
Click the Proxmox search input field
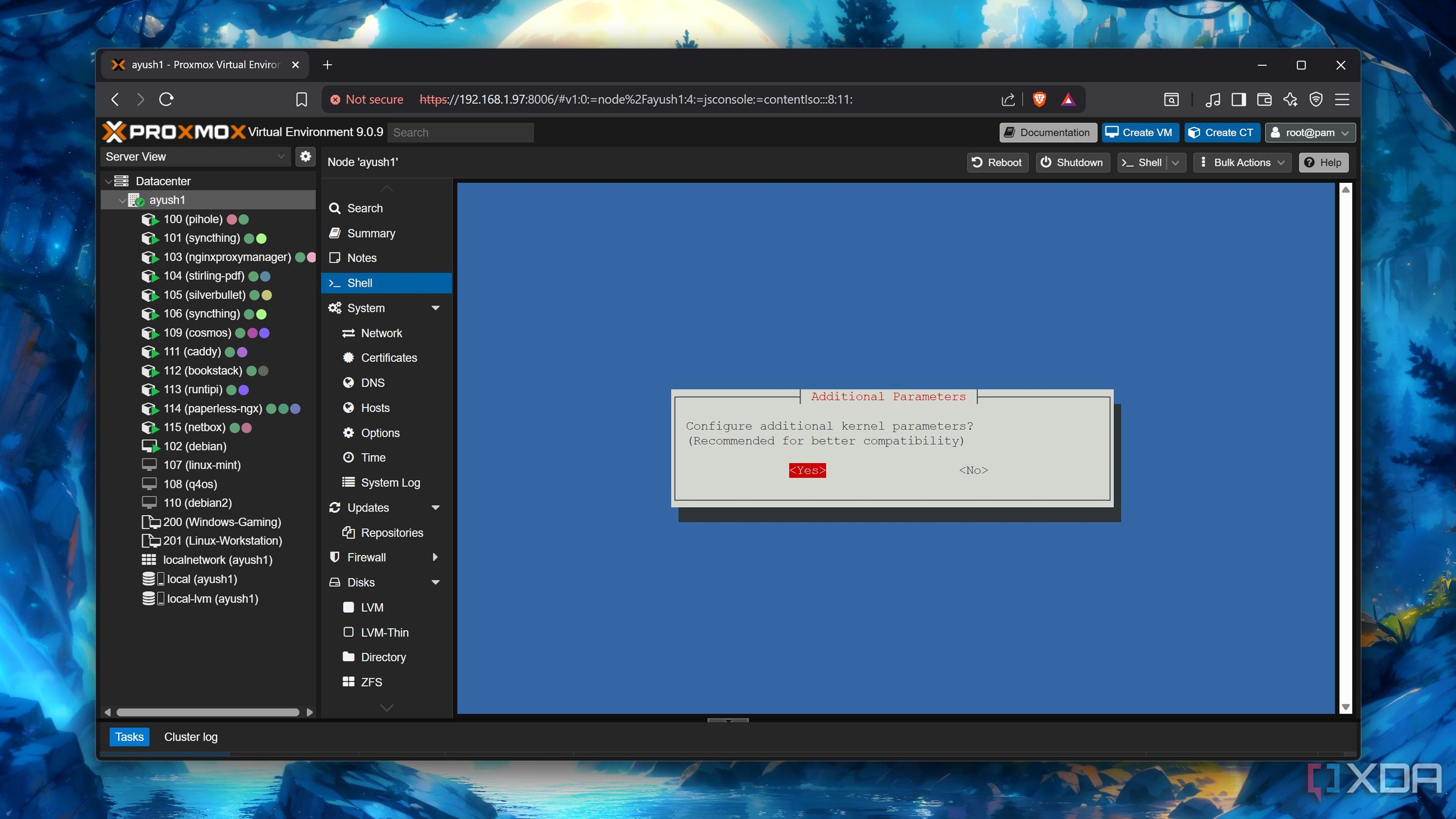461,132
